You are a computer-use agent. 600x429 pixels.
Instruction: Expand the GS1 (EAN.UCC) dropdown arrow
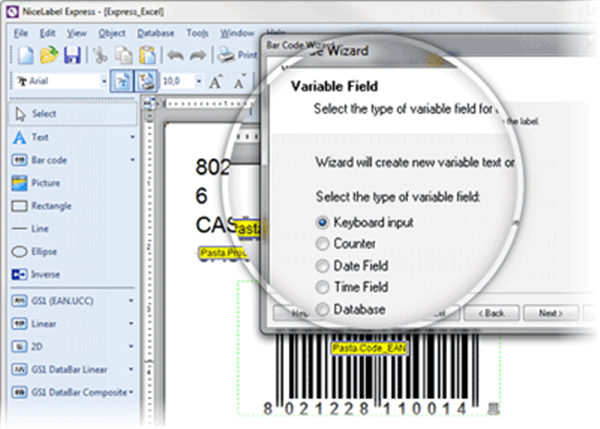131,301
